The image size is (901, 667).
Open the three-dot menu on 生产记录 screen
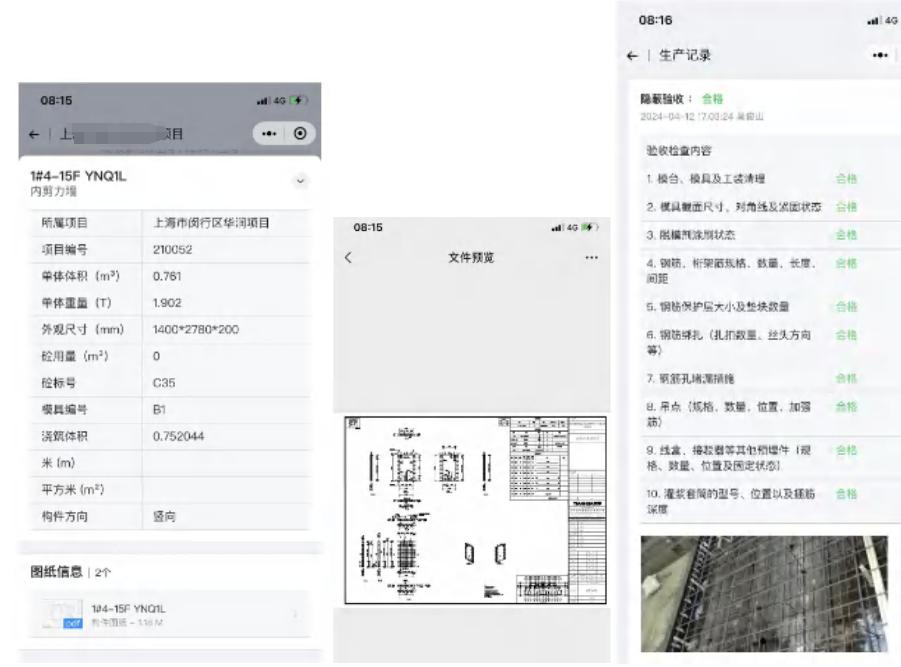880,56
